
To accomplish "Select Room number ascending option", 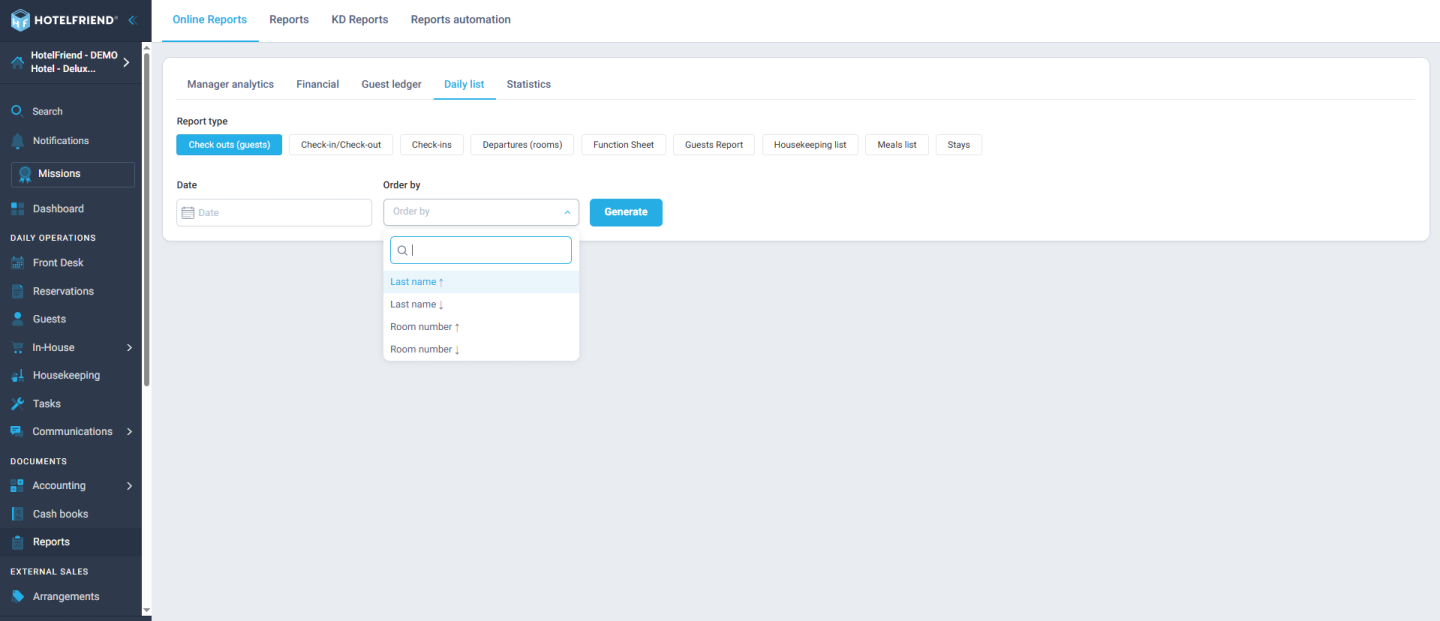I will point(481,327).
